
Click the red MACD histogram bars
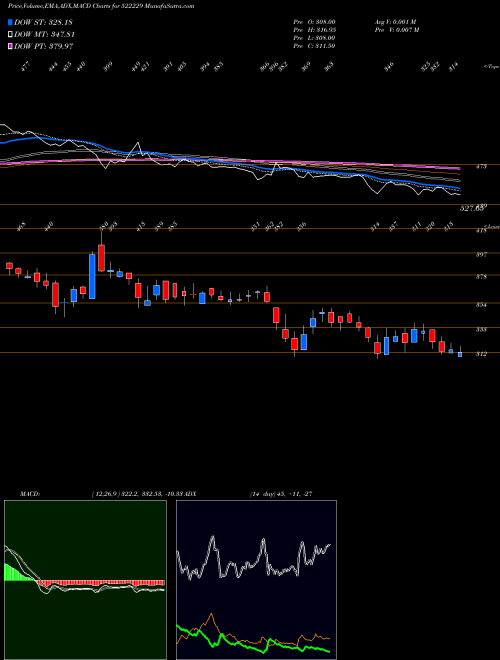[101, 583]
